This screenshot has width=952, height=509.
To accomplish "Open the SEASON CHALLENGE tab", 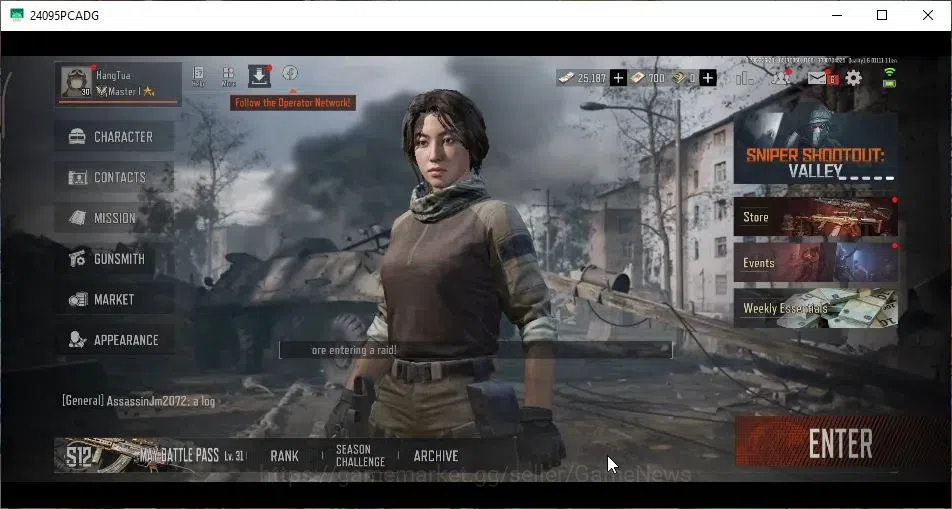I will [360, 456].
